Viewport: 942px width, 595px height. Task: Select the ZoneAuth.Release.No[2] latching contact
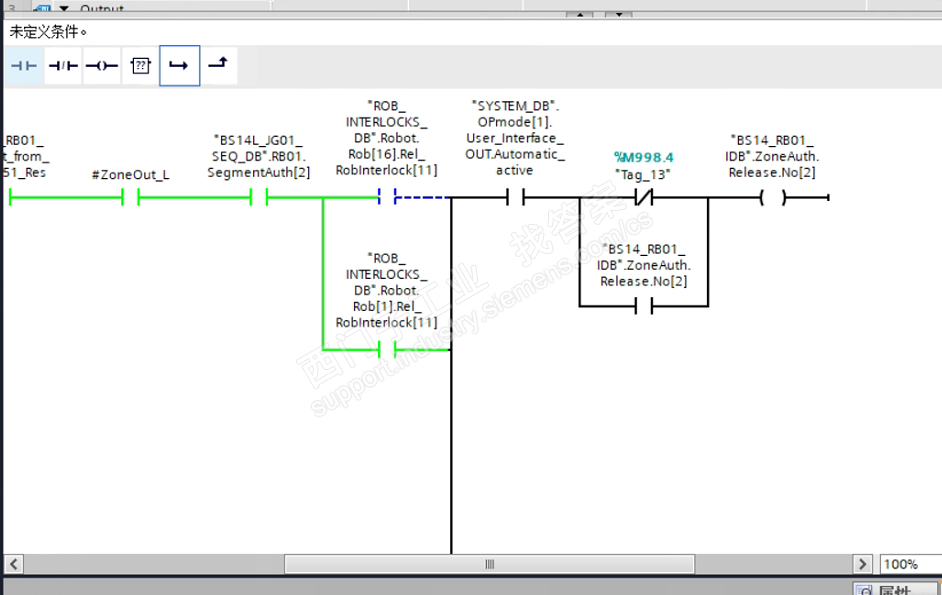643,307
